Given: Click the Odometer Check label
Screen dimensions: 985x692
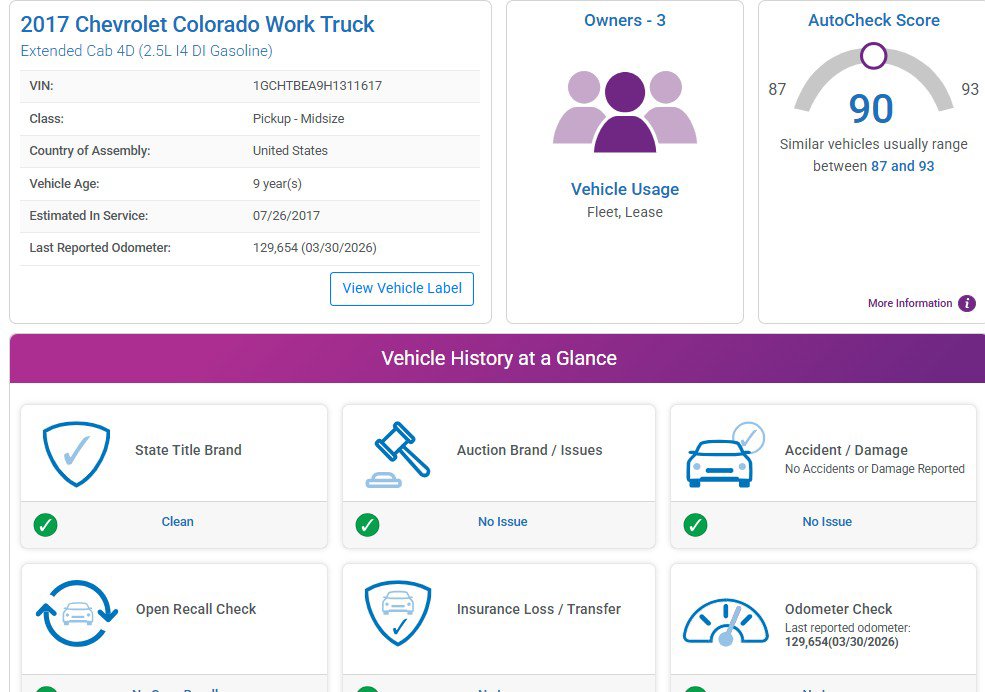Looking at the screenshot, I should coord(838,609).
